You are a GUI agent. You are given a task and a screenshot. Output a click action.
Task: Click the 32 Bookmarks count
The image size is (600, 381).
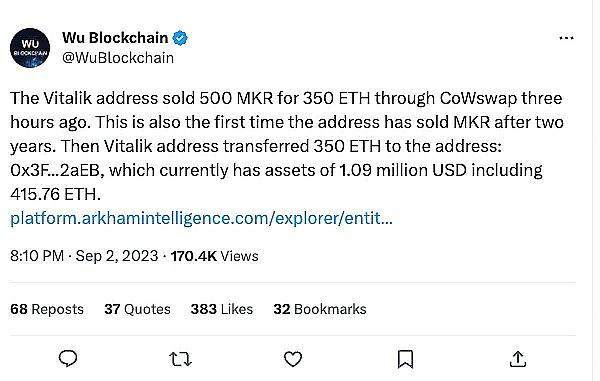320,309
